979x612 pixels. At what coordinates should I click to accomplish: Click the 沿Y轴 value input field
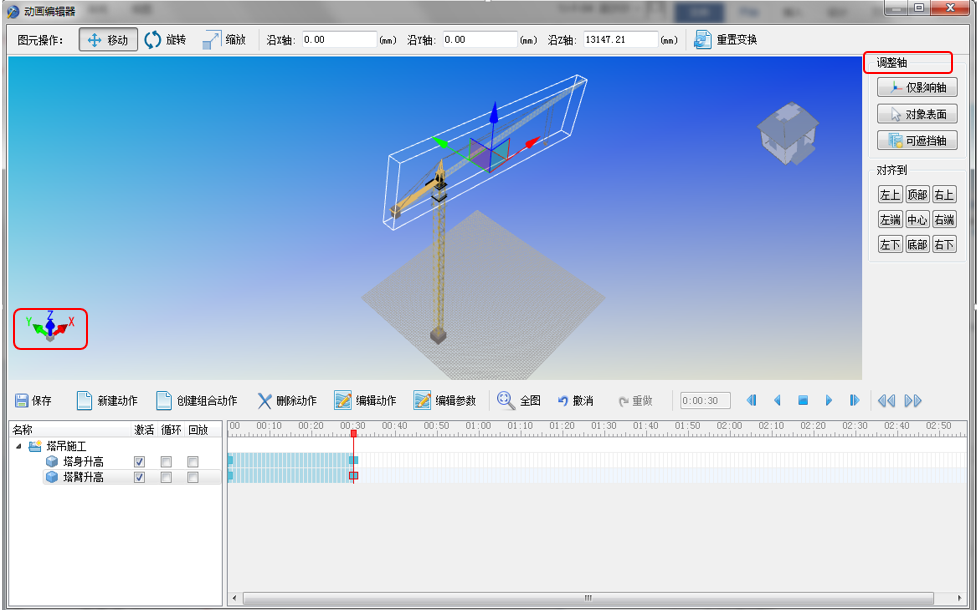pyautogui.click(x=480, y=40)
